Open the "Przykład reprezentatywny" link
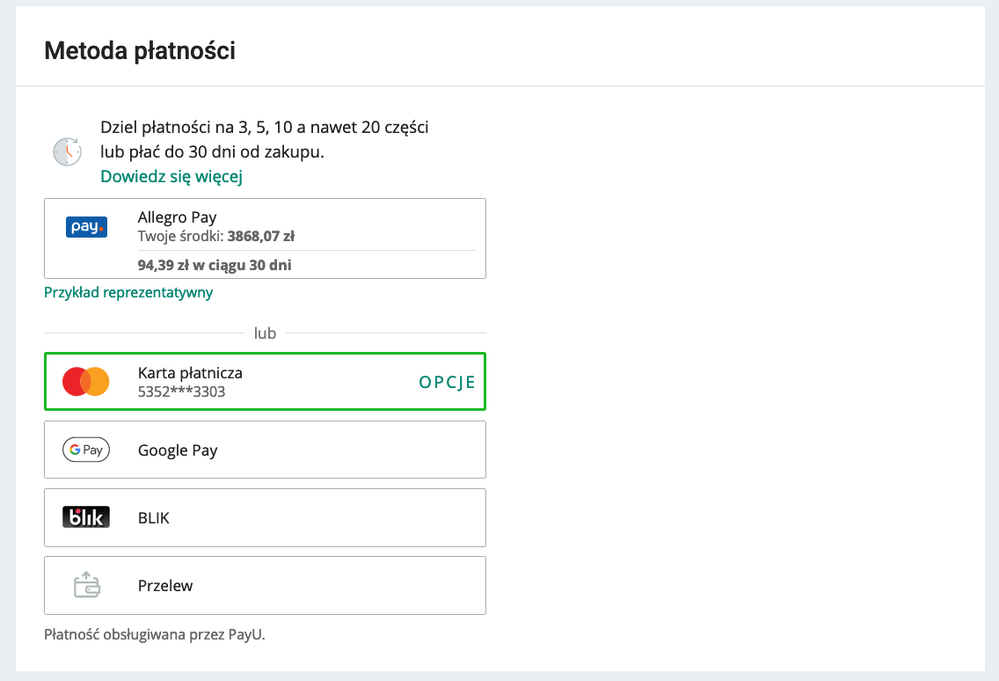The height and width of the screenshot is (681, 999). point(128,293)
